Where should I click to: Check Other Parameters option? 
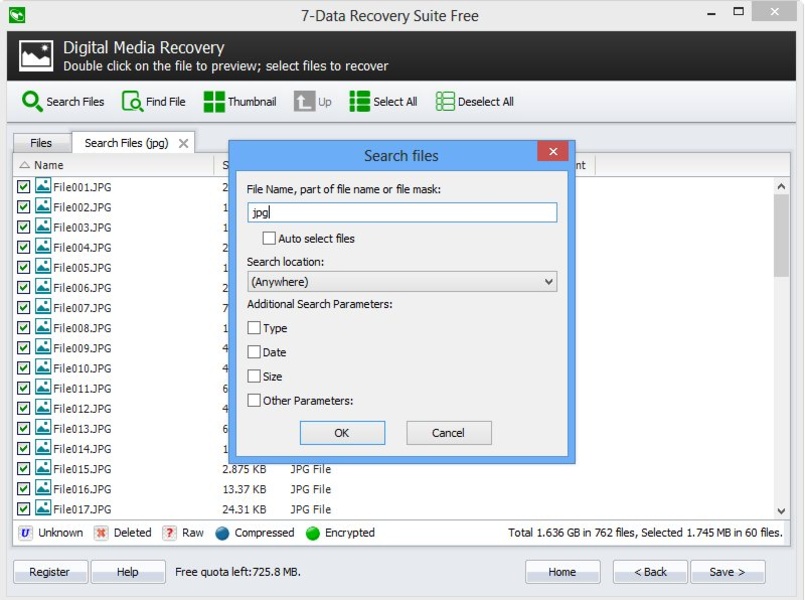(x=254, y=400)
